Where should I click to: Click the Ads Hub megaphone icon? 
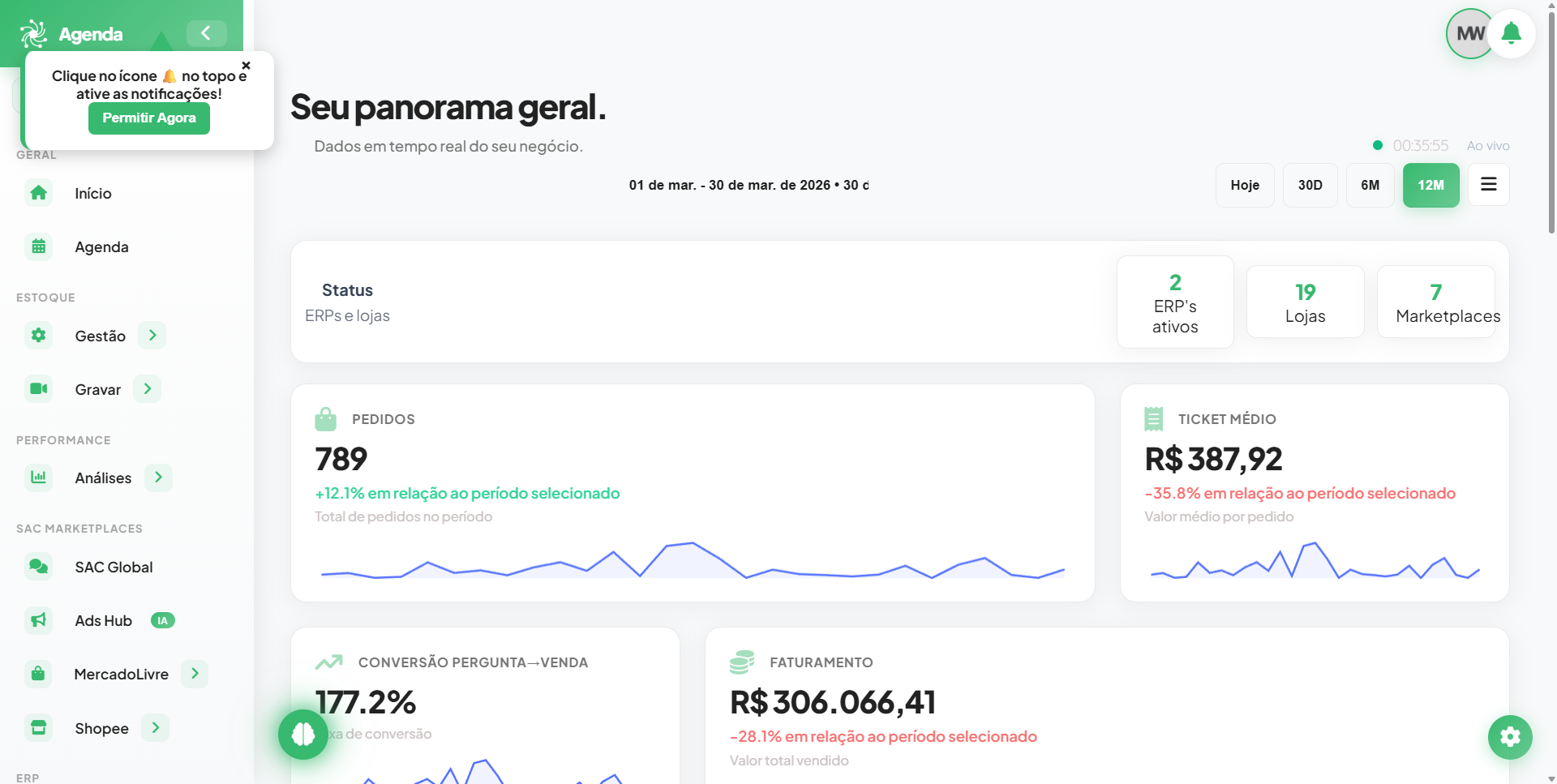pos(38,619)
